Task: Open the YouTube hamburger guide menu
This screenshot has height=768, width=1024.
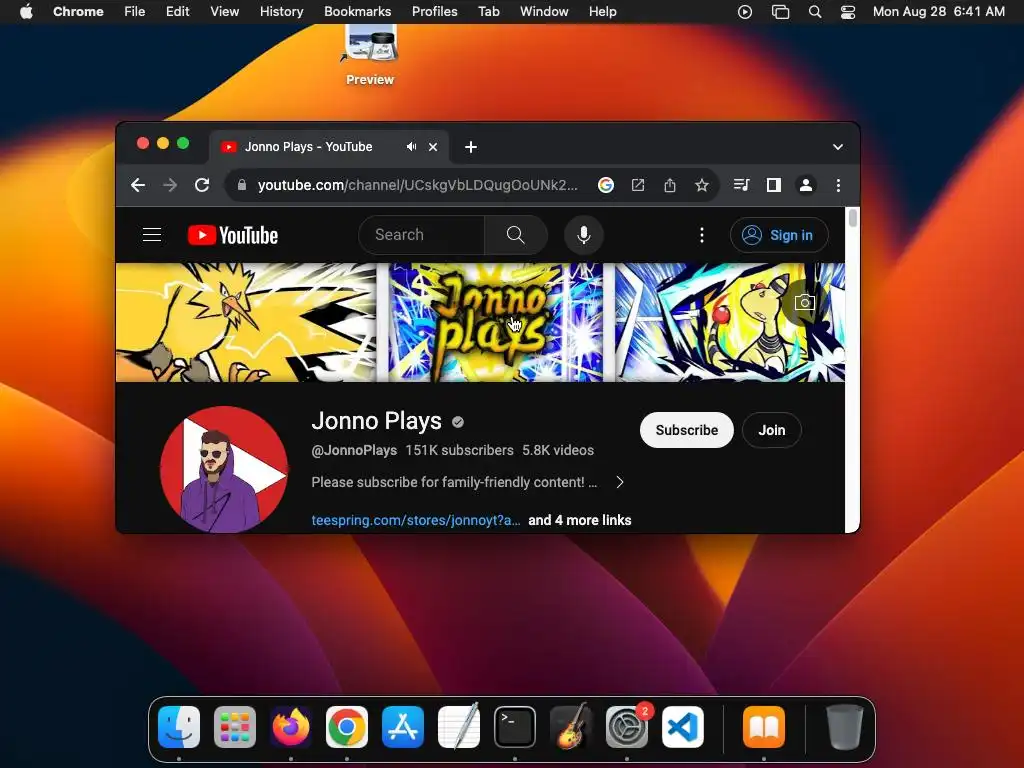Action: pos(152,235)
